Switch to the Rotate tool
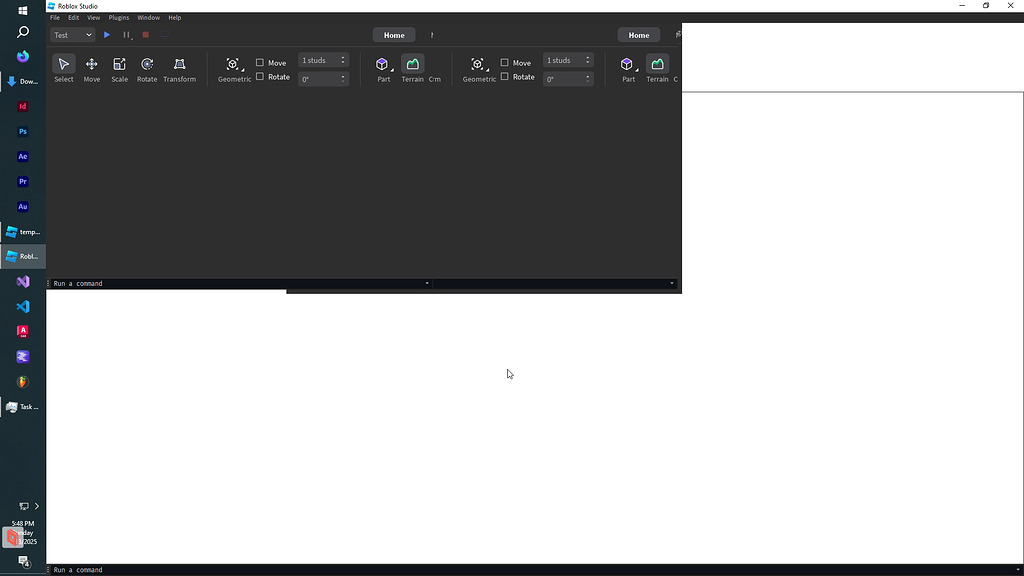This screenshot has height=576, width=1024. pos(146,68)
